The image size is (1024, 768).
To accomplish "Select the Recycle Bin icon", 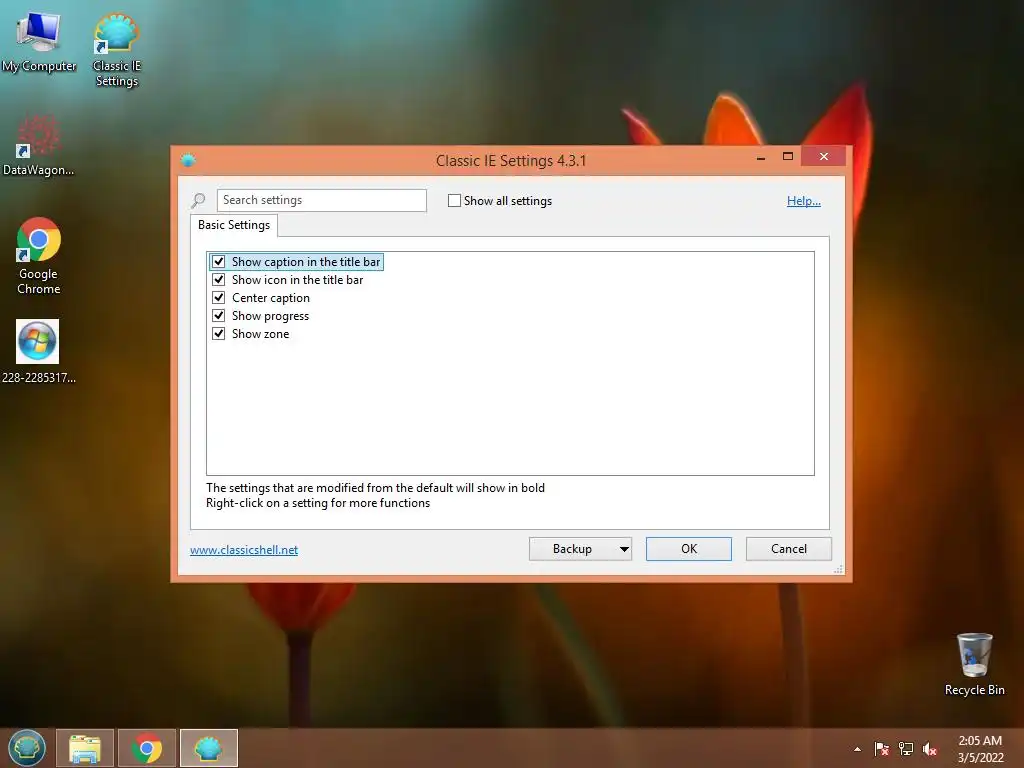I will pyautogui.click(x=974, y=664).
